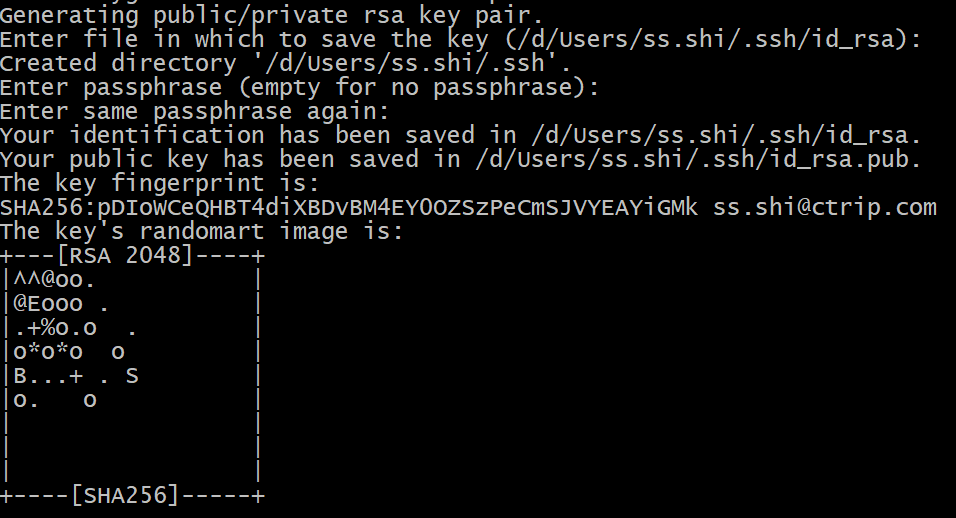
Task: Click the "The key's randomart image is" line
Action: click(200, 232)
